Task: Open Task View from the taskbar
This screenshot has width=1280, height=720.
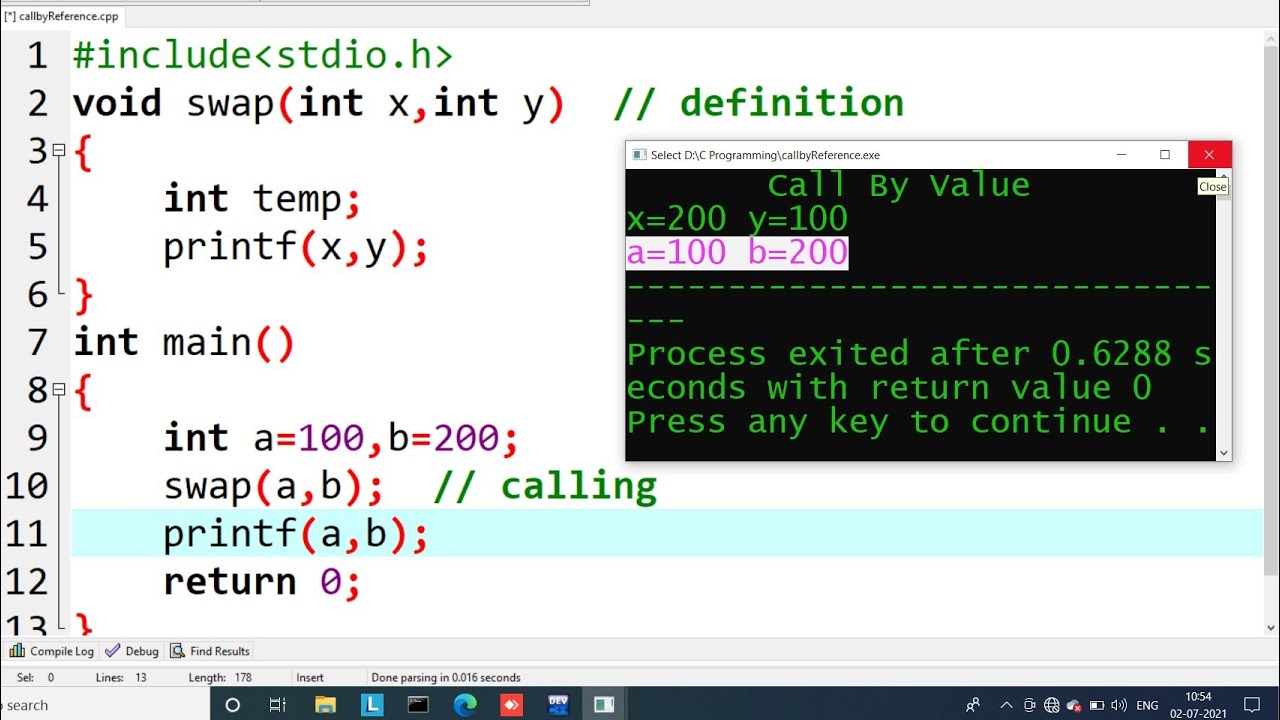Action: pos(278,705)
